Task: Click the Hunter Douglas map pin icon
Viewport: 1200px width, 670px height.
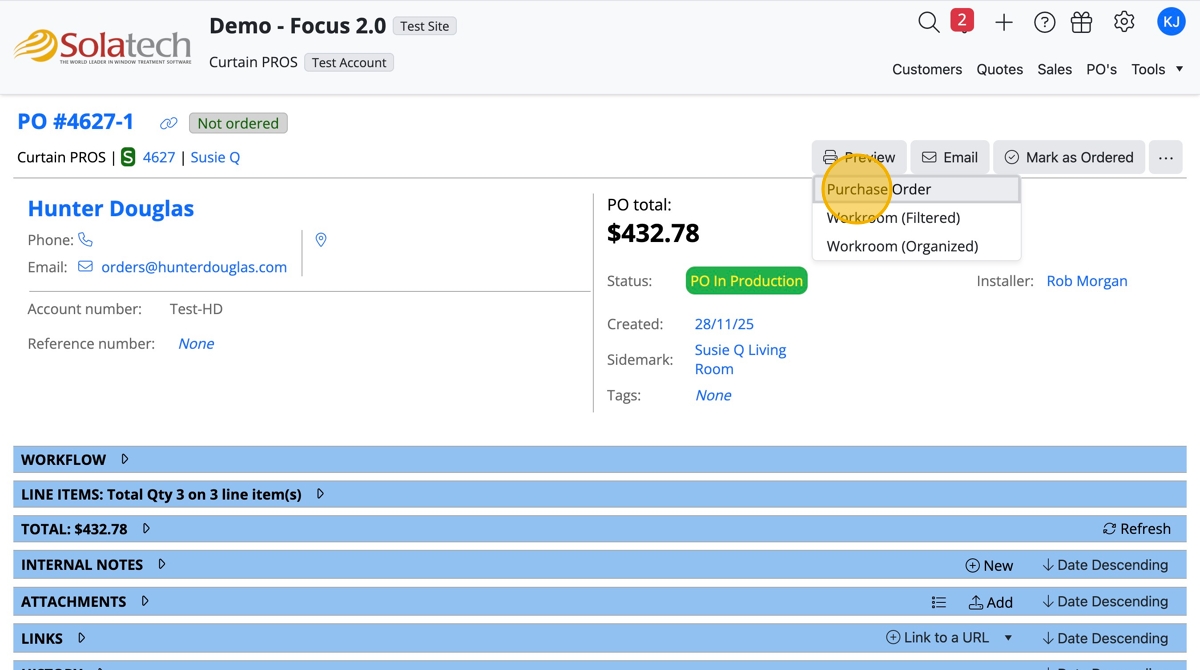Action: [321, 240]
